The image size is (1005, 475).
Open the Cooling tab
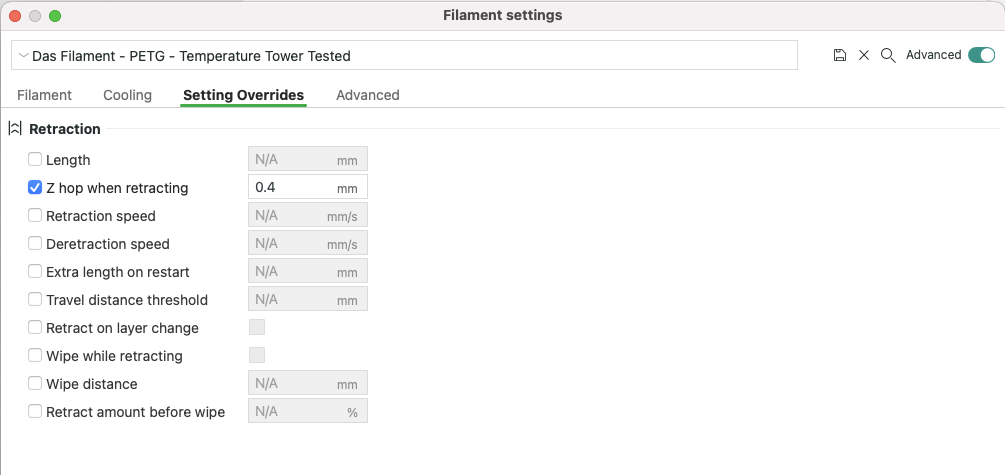(127, 95)
